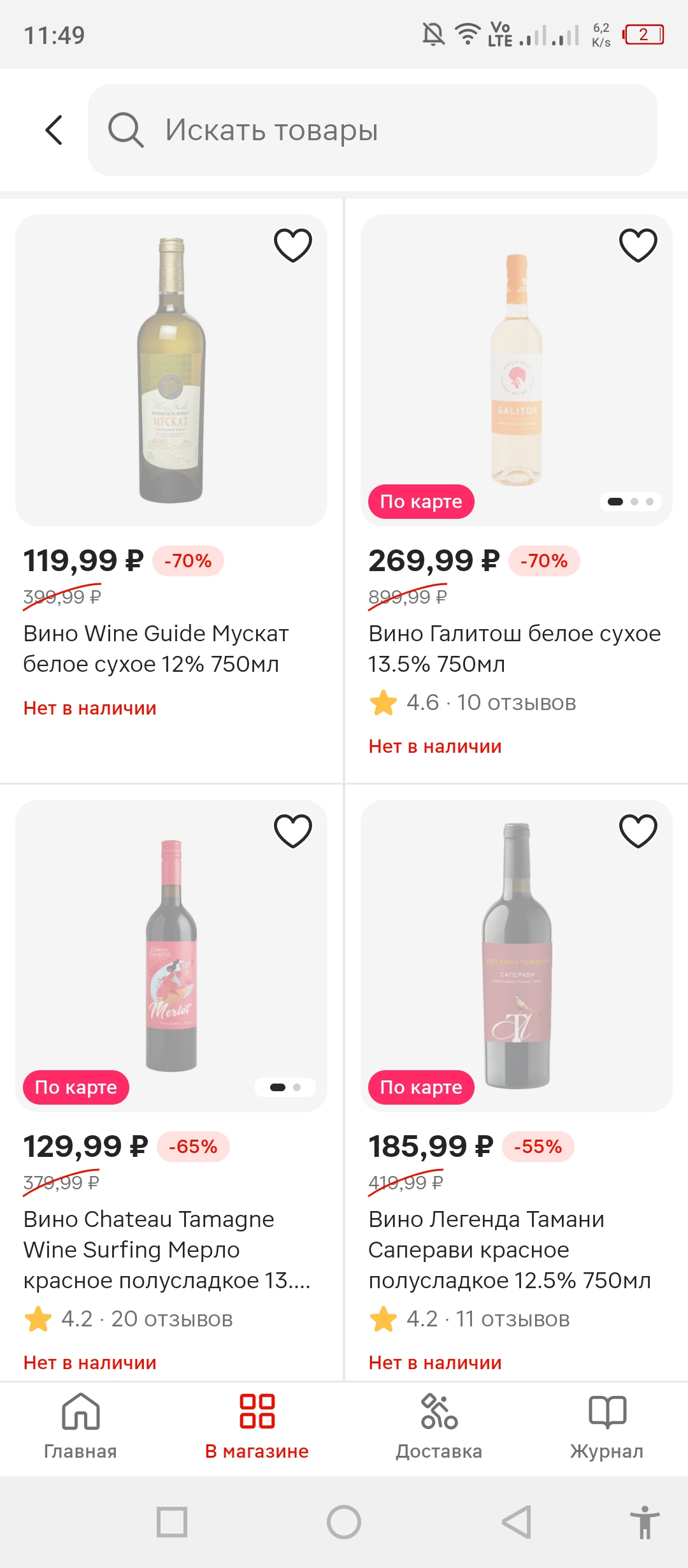Click the Галитош image carousel dots

click(631, 502)
